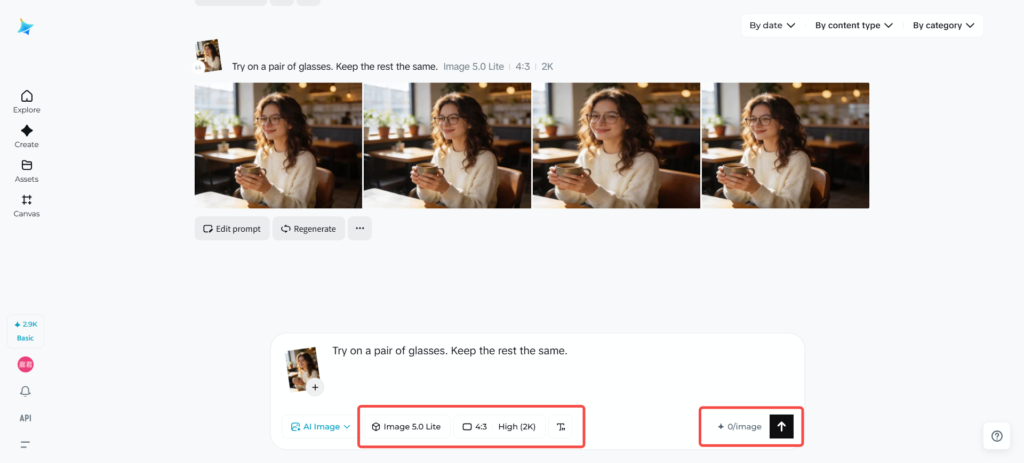
Task: Expand the By content type filter
Action: pos(853,26)
